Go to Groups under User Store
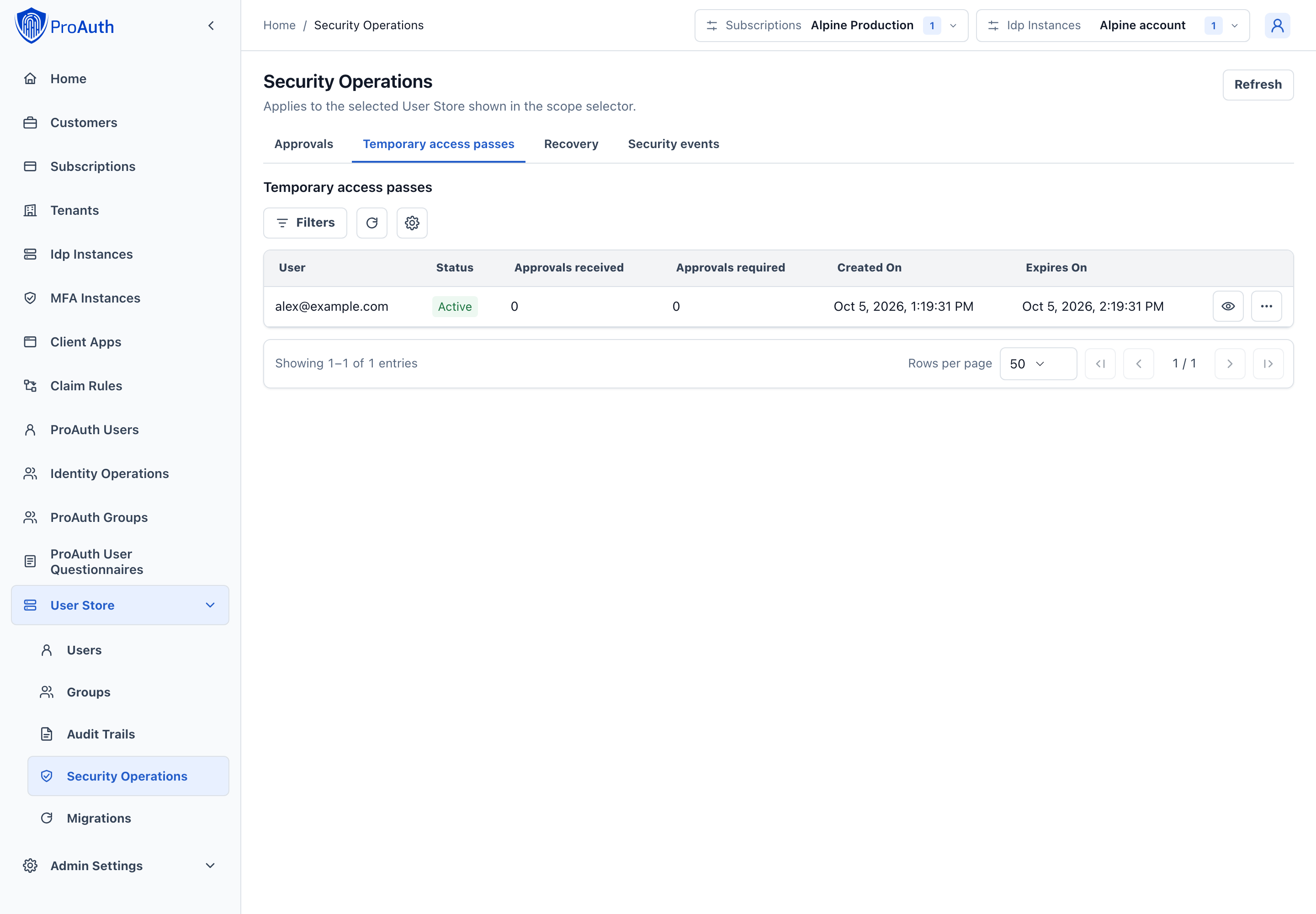The image size is (1316, 914). point(128,692)
